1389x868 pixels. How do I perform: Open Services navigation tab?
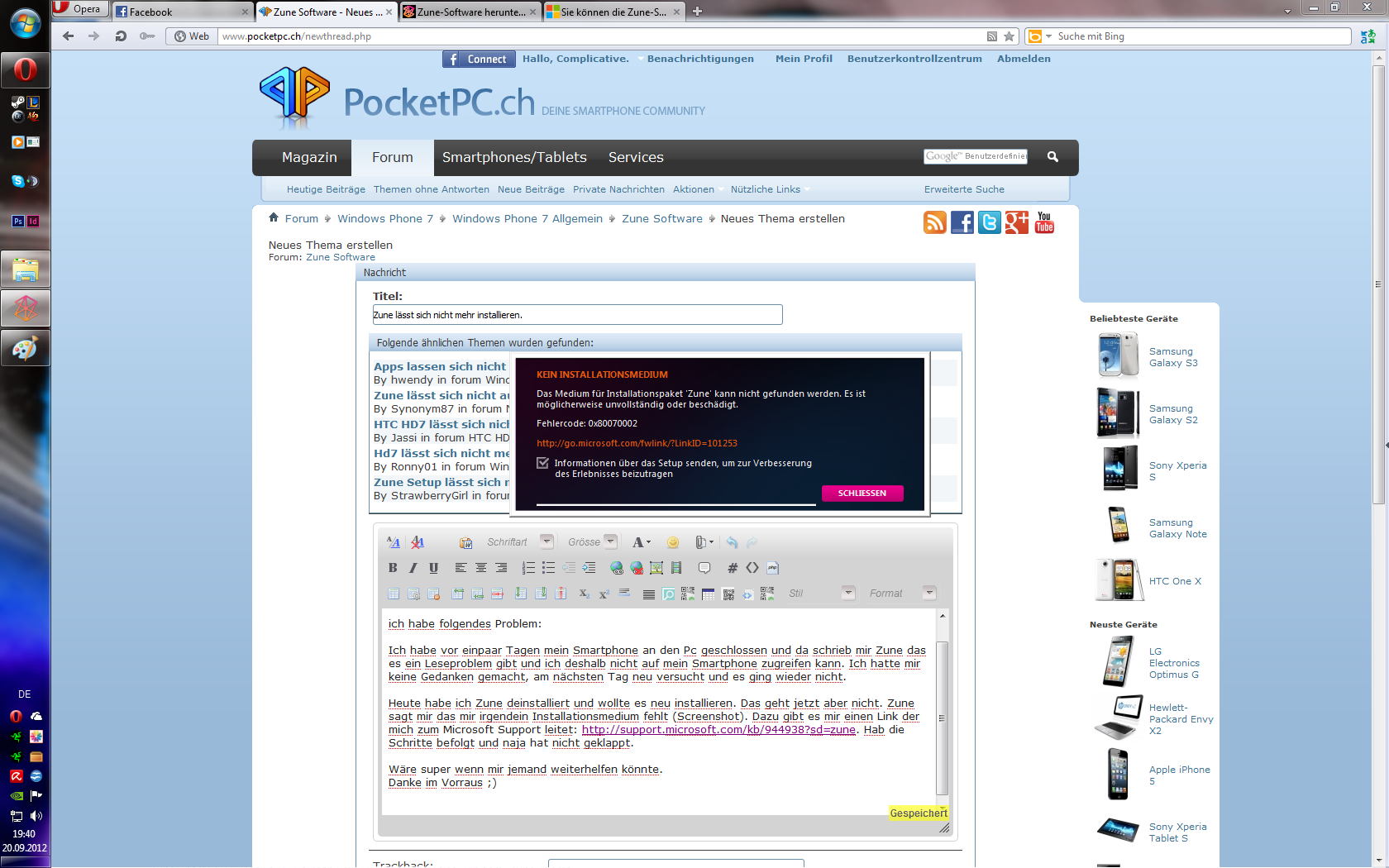[x=636, y=157]
